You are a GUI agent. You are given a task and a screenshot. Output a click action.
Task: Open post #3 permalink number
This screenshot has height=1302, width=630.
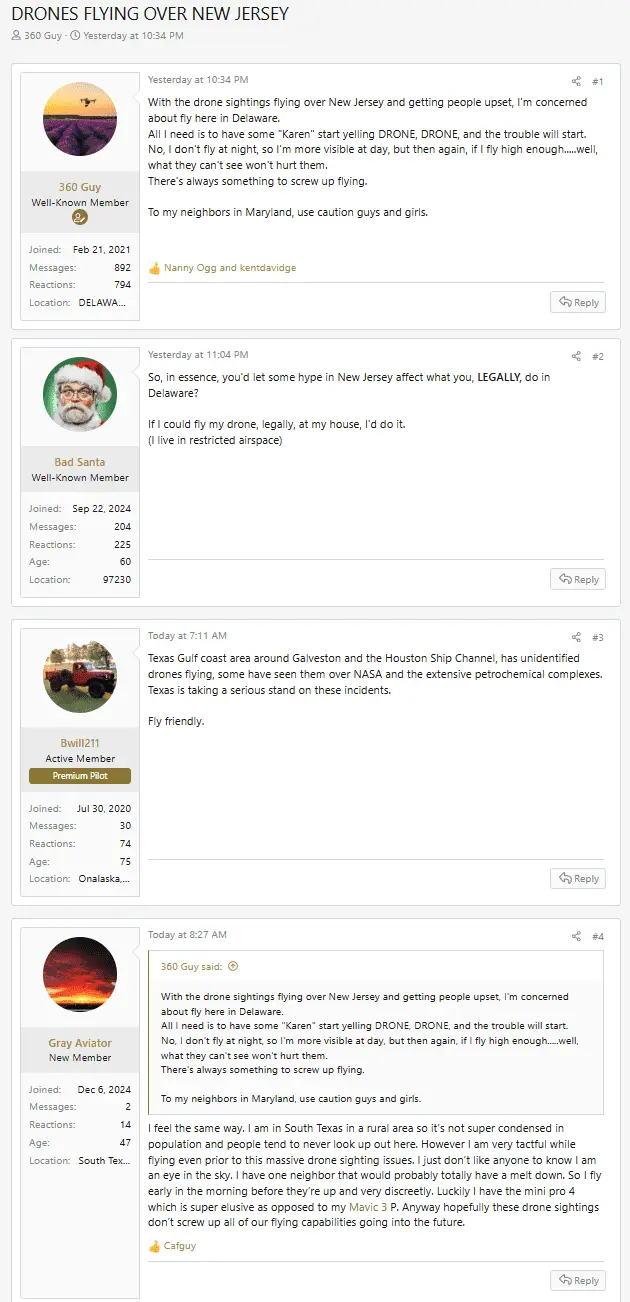pos(597,637)
